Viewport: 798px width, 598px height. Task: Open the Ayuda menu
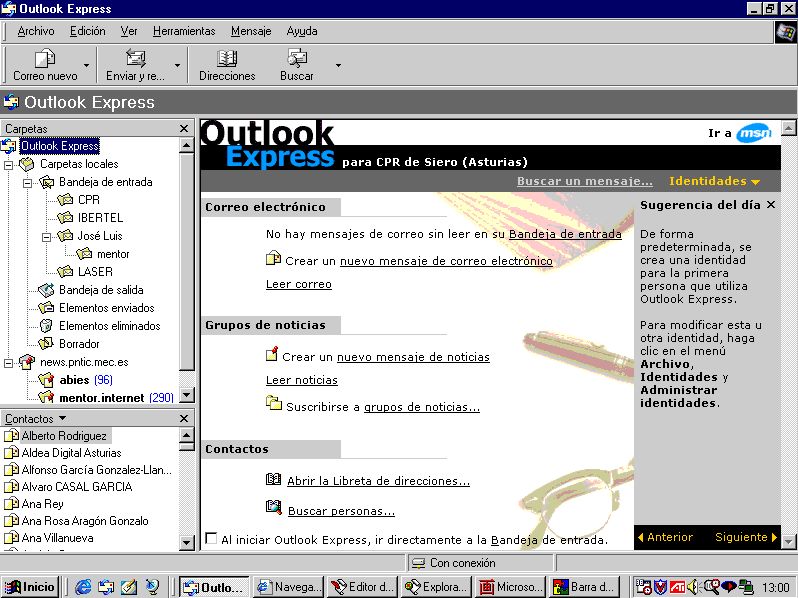click(x=302, y=31)
